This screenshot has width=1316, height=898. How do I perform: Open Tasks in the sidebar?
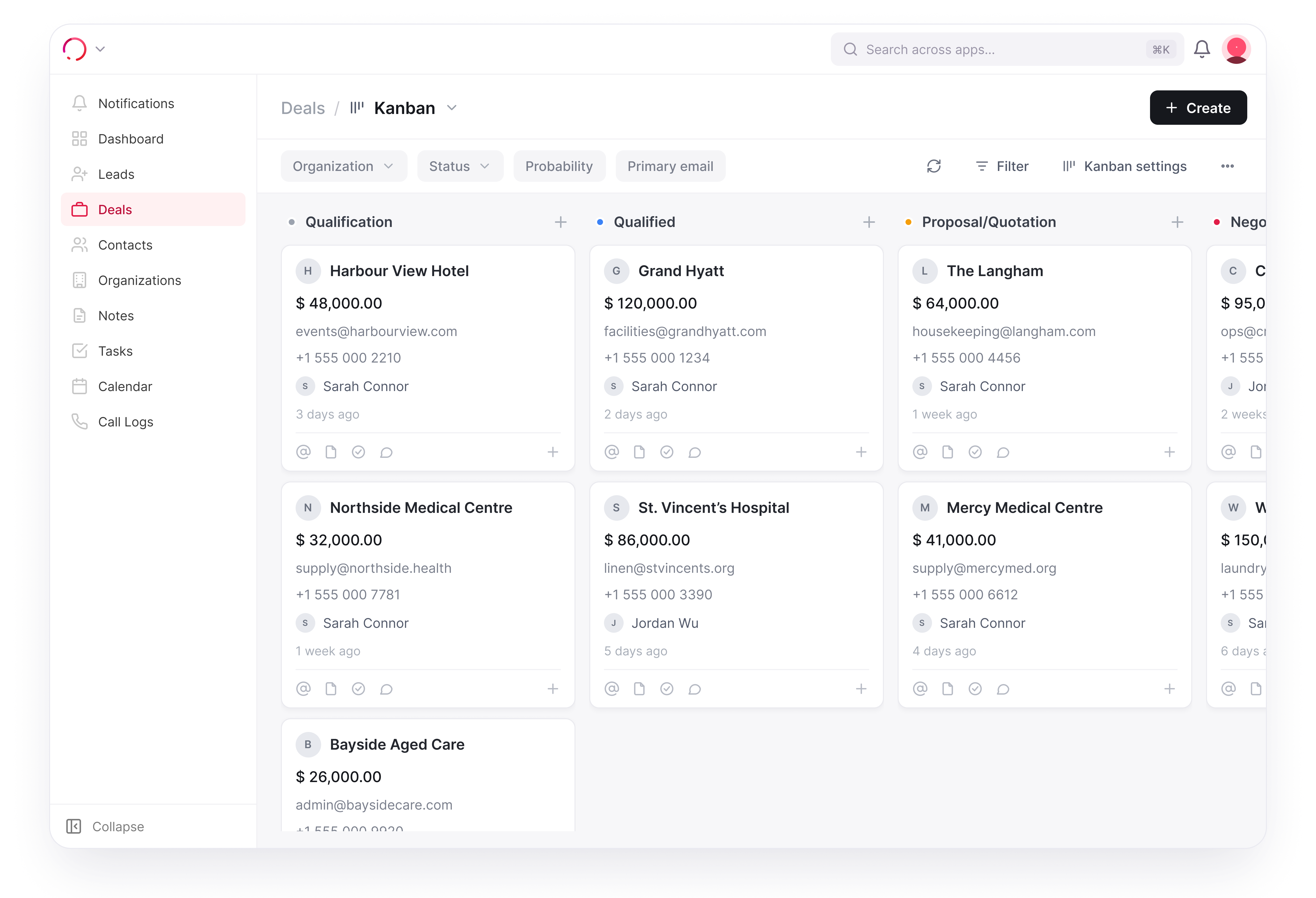[x=153, y=351]
